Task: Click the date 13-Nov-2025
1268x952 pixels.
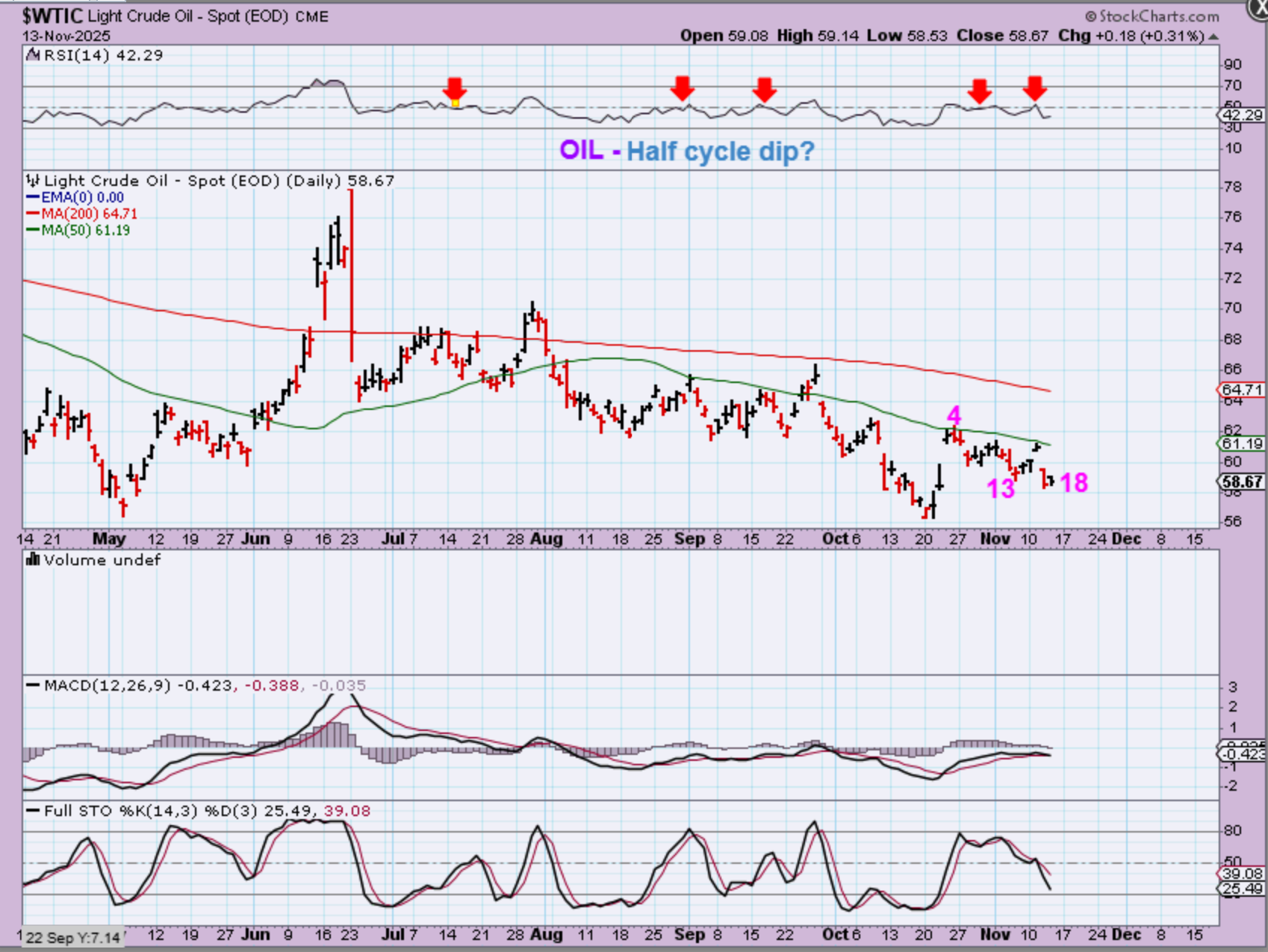Action: pos(66,36)
